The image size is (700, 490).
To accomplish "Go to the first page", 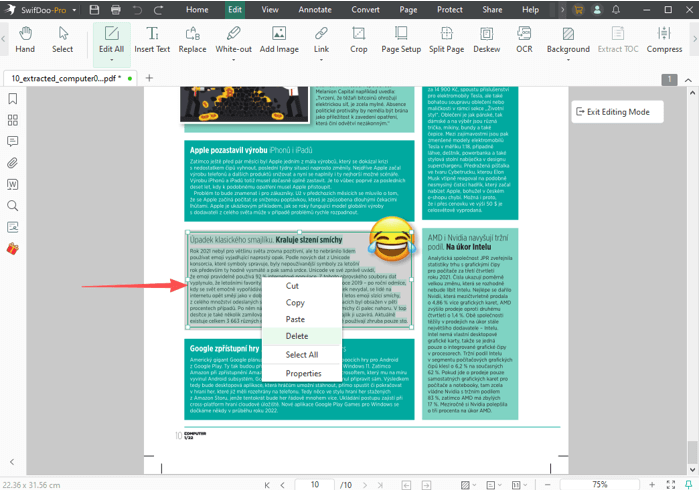I will click(267, 485).
